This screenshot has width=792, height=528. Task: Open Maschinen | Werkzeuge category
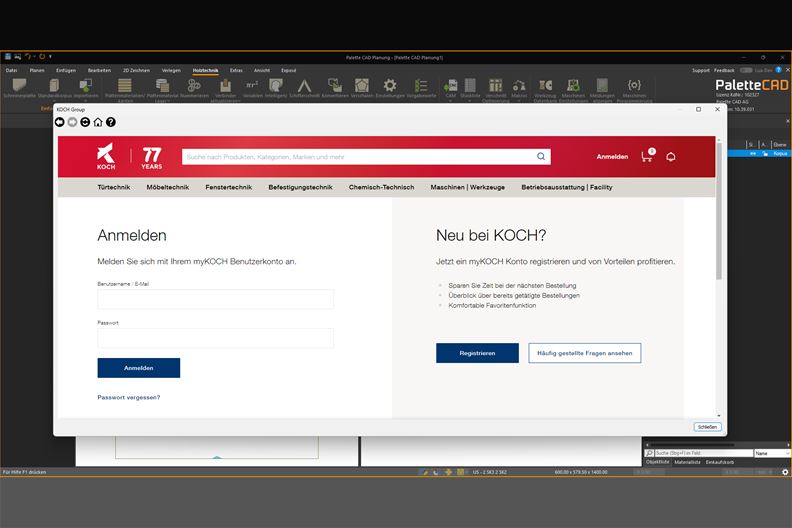pyautogui.click(x=468, y=187)
